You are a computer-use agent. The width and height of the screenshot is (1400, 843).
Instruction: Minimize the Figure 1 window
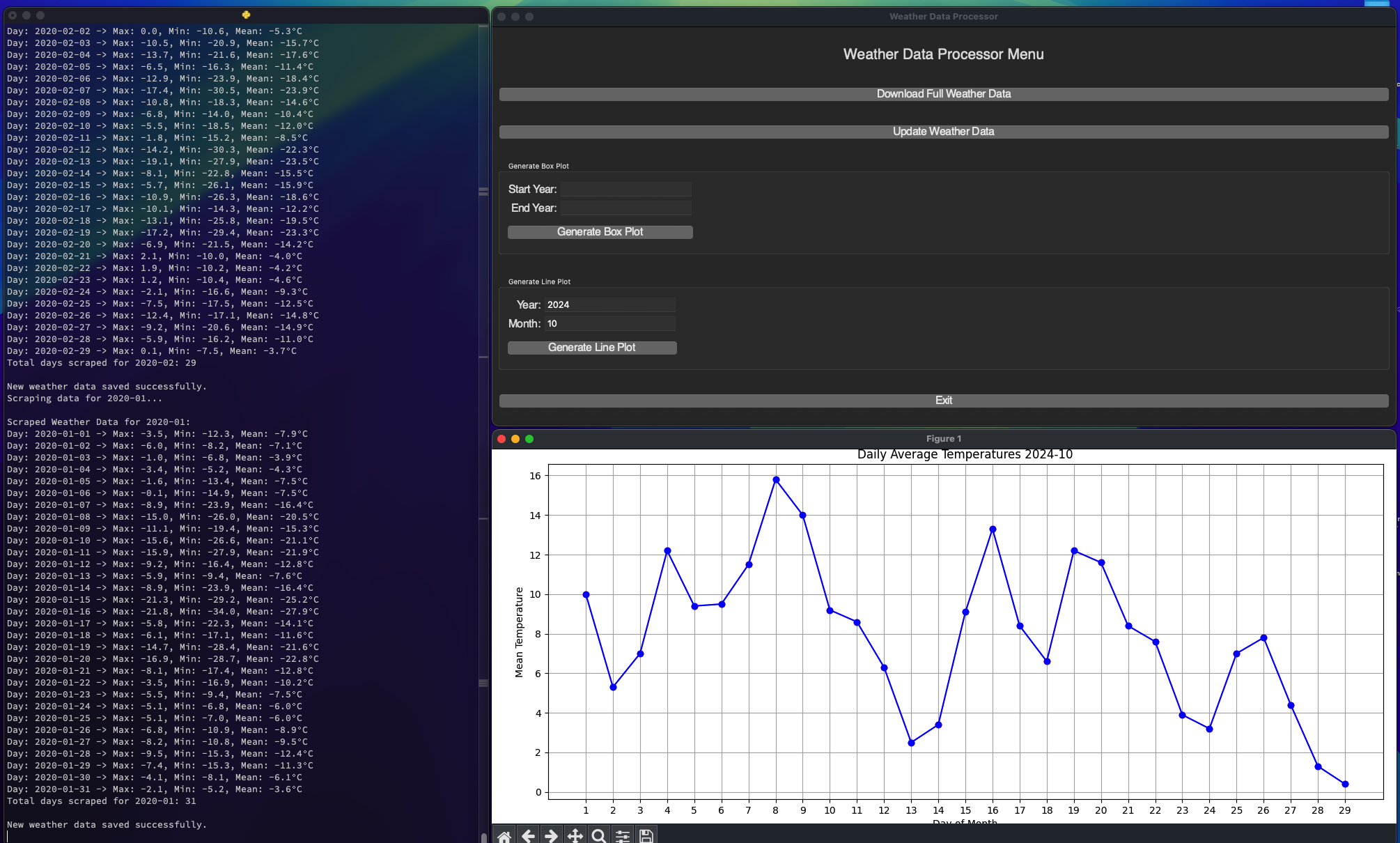[x=515, y=439]
